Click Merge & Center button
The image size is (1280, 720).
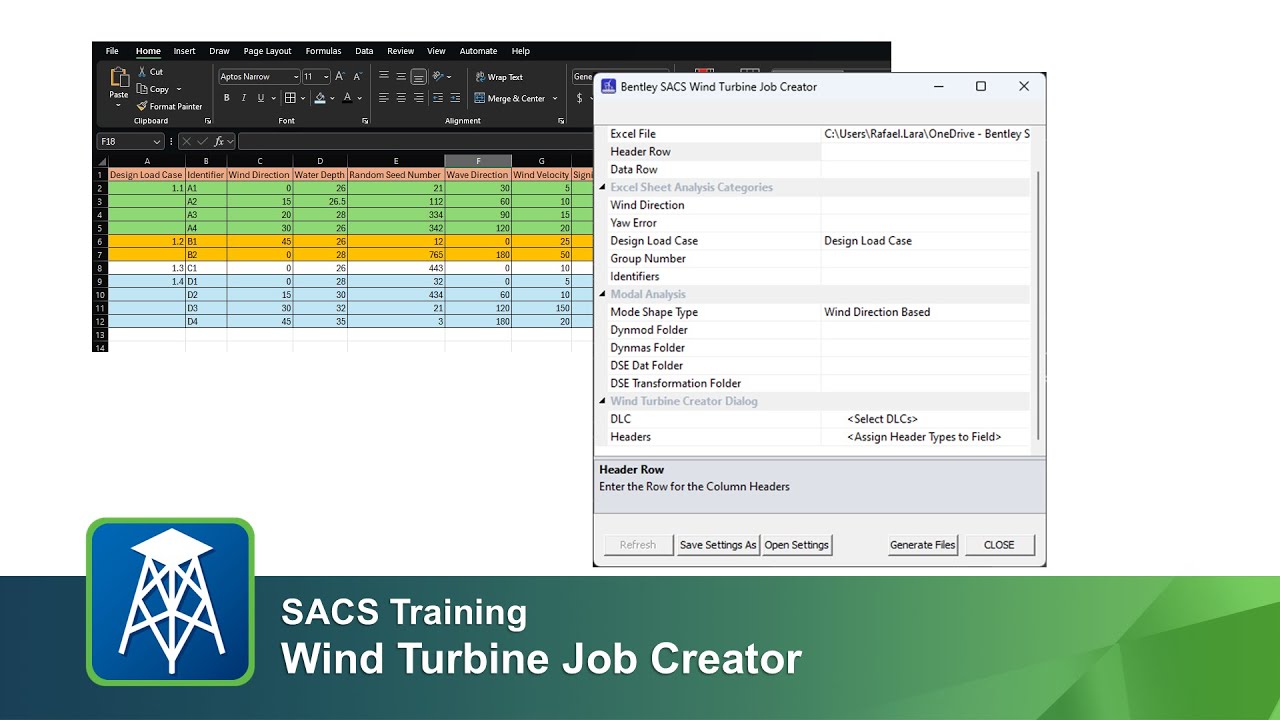click(x=510, y=98)
